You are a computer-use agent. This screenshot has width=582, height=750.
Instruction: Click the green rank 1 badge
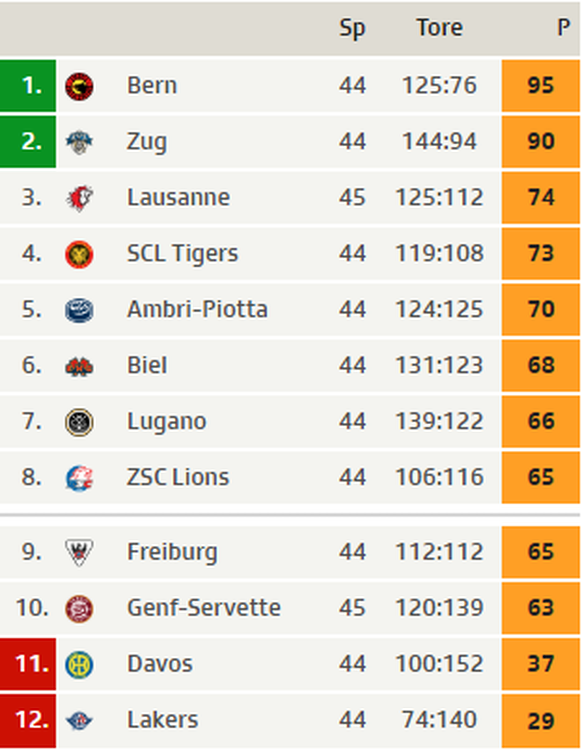click(x=28, y=86)
